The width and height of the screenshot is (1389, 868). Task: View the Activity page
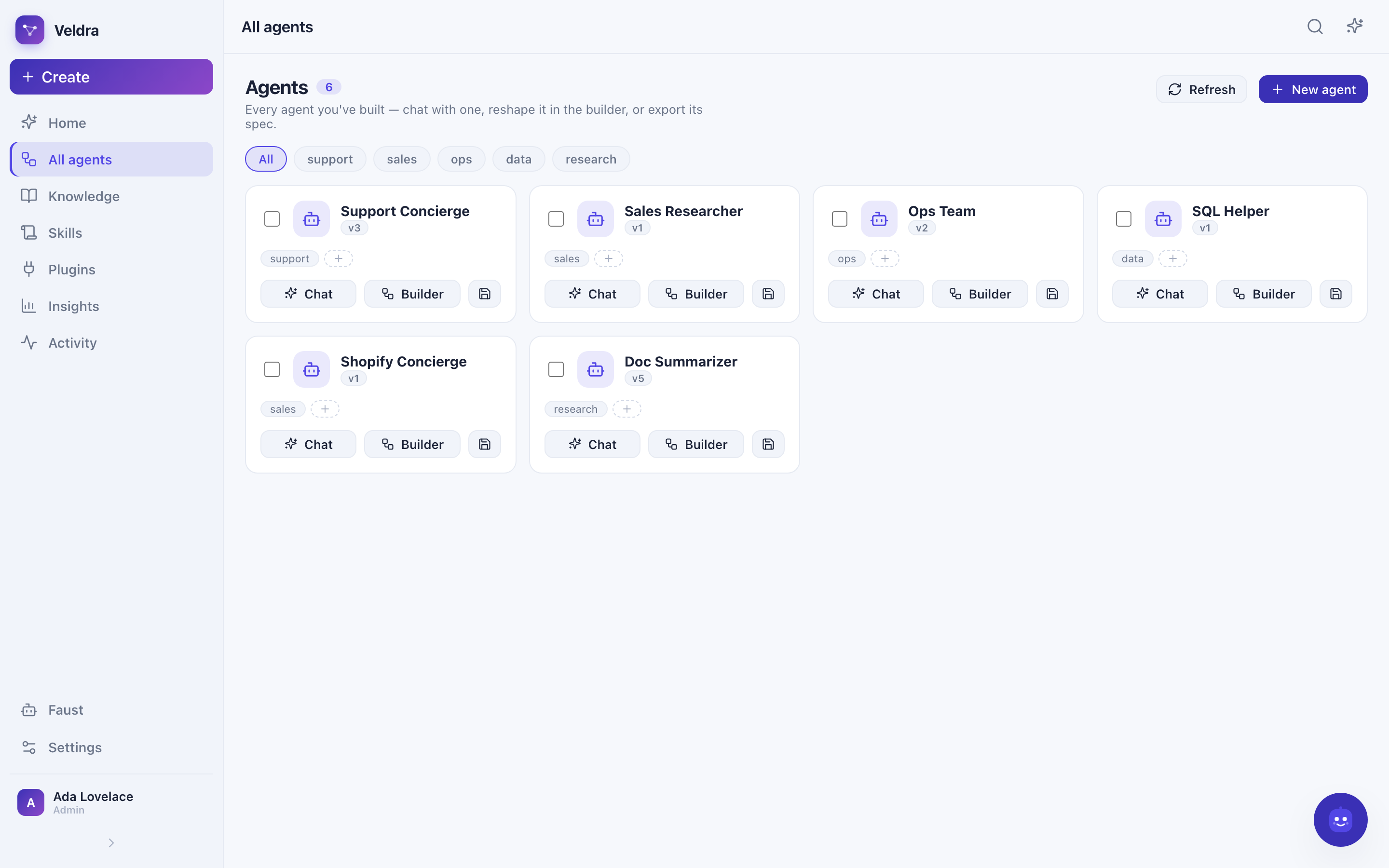point(111,343)
